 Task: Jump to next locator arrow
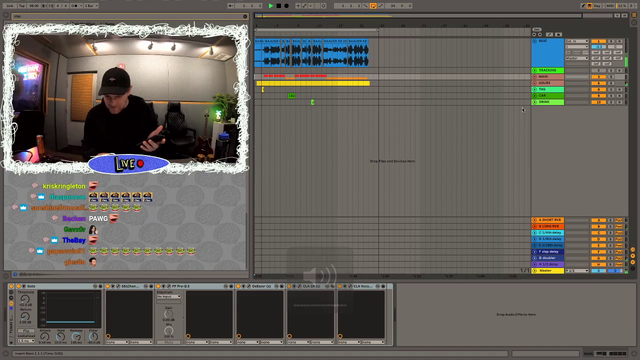pos(540,35)
